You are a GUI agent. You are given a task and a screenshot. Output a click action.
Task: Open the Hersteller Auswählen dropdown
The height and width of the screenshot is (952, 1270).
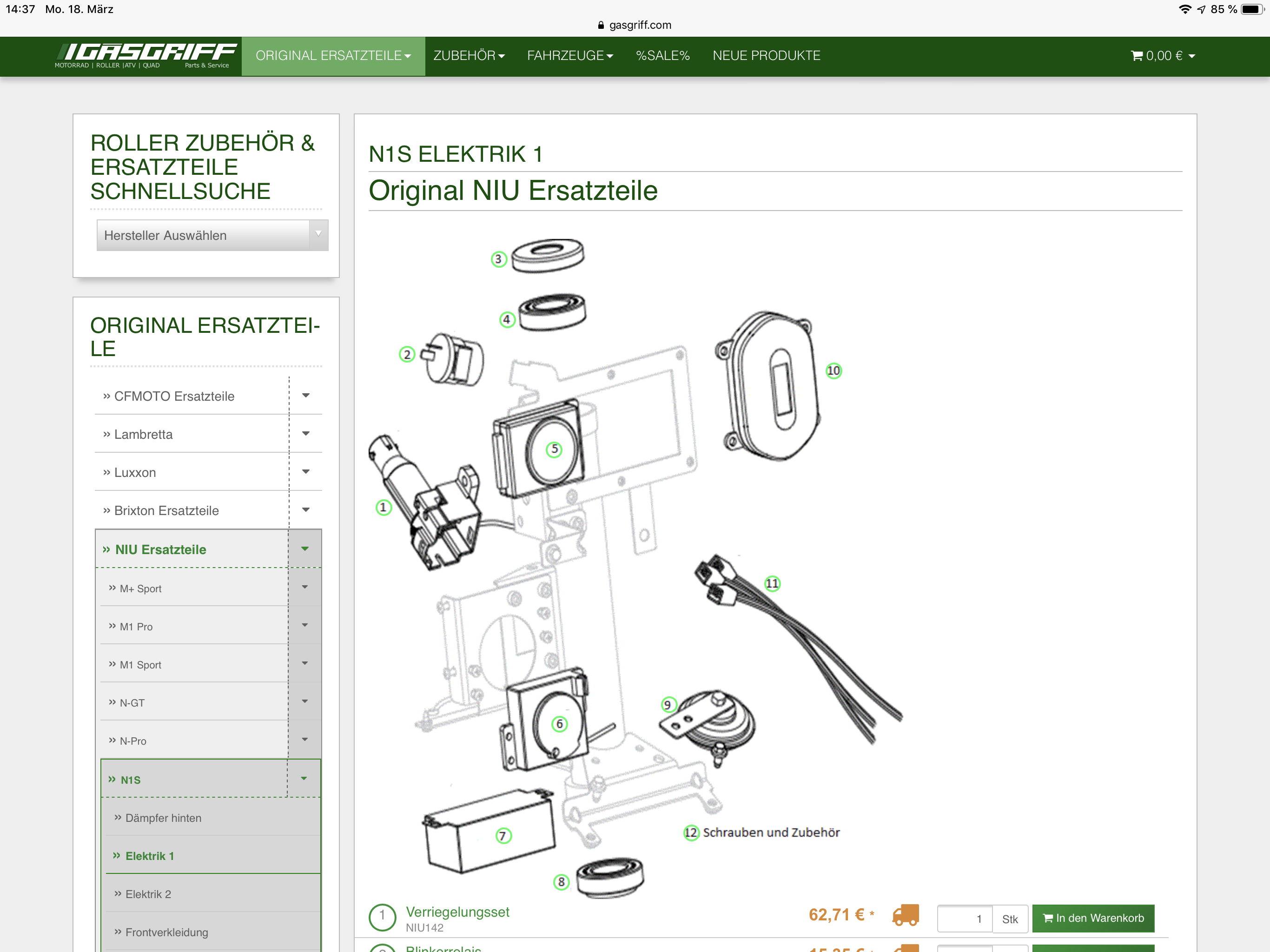point(212,235)
